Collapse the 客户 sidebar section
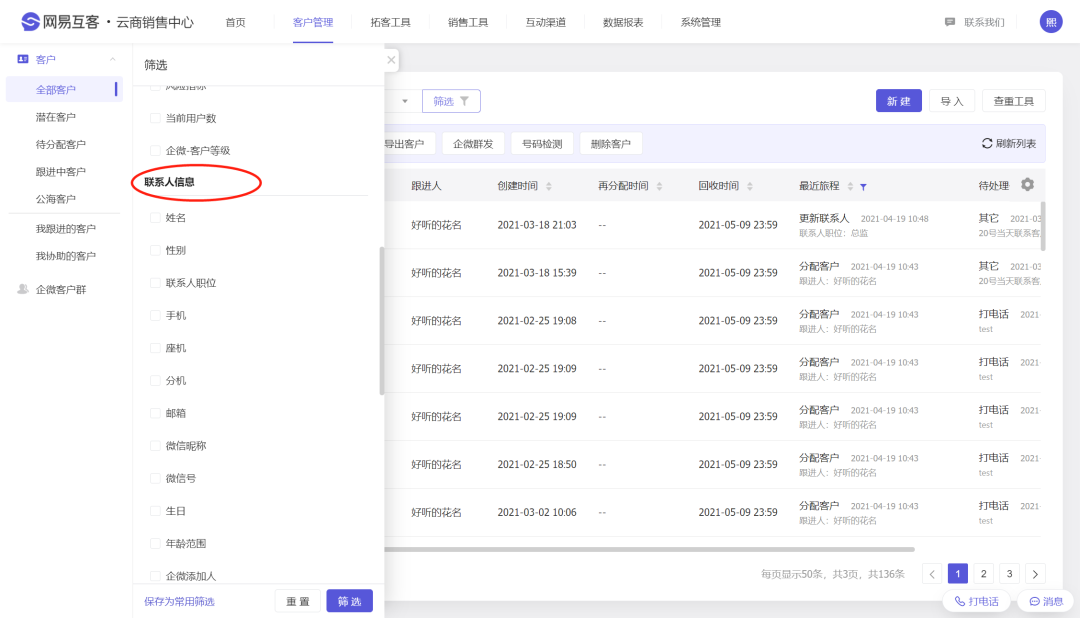The height and width of the screenshot is (618, 1080). point(112,60)
